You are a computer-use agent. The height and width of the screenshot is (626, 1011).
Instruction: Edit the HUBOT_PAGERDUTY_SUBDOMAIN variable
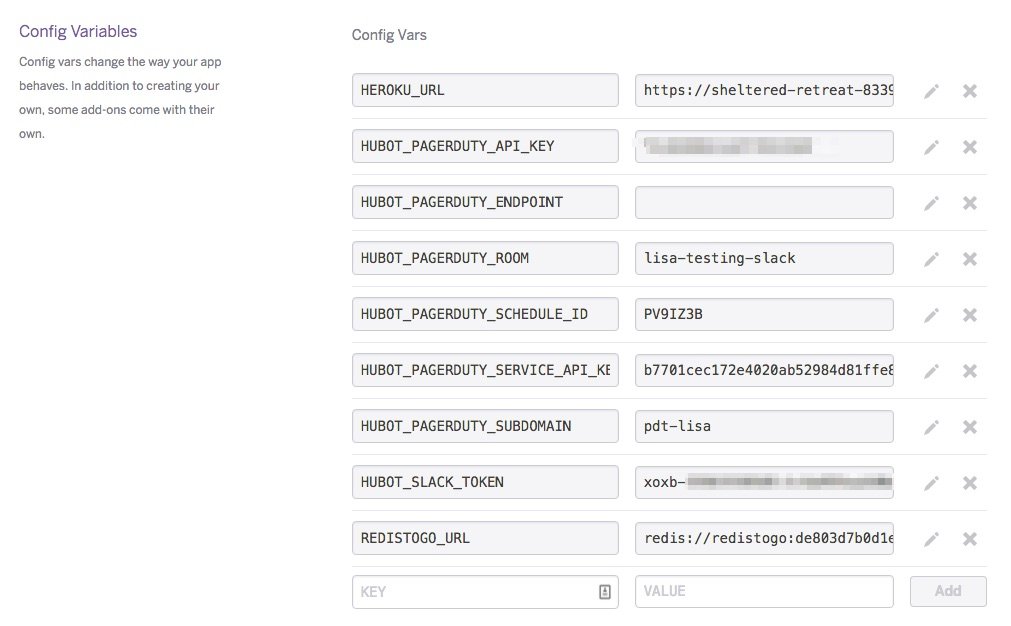click(x=931, y=427)
